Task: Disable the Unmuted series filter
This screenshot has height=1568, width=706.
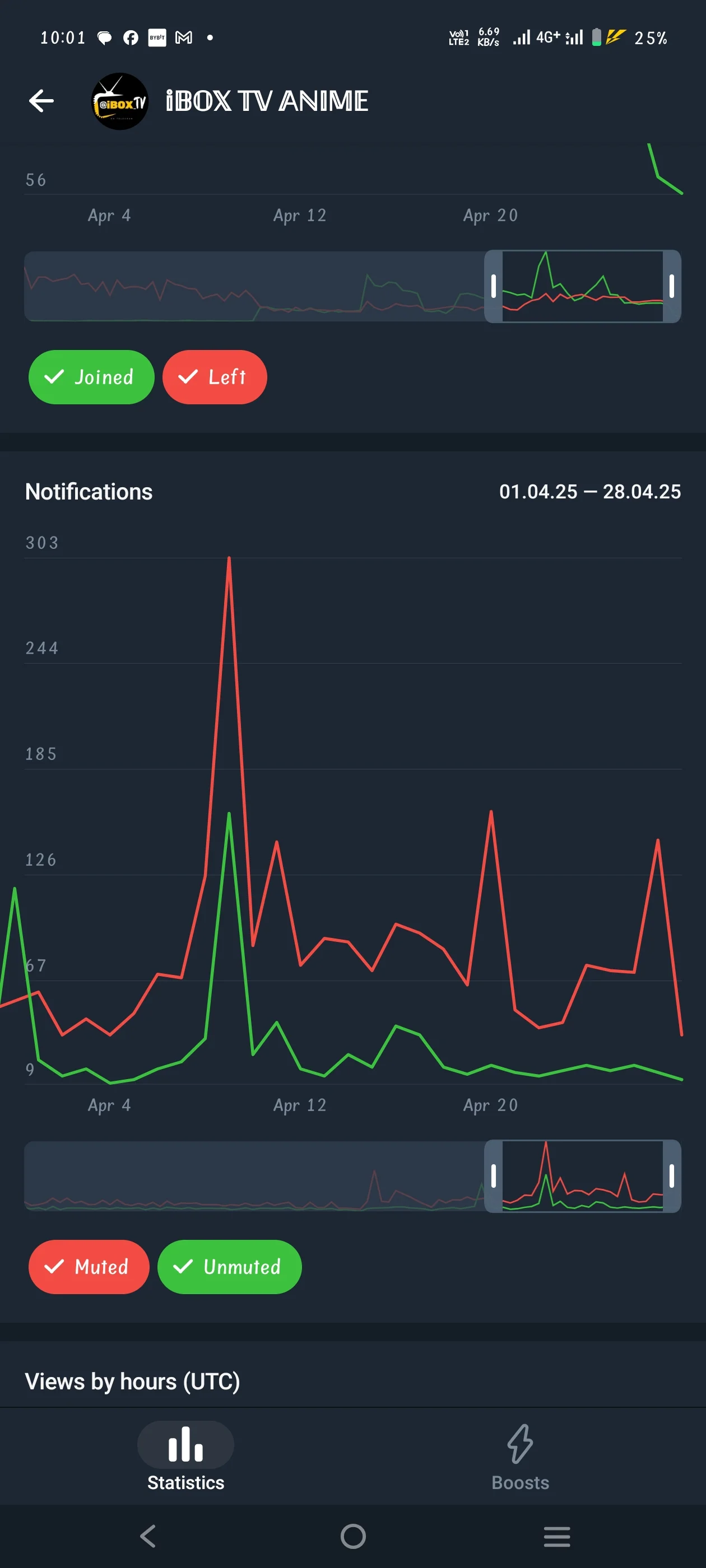Action: tap(229, 1267)
